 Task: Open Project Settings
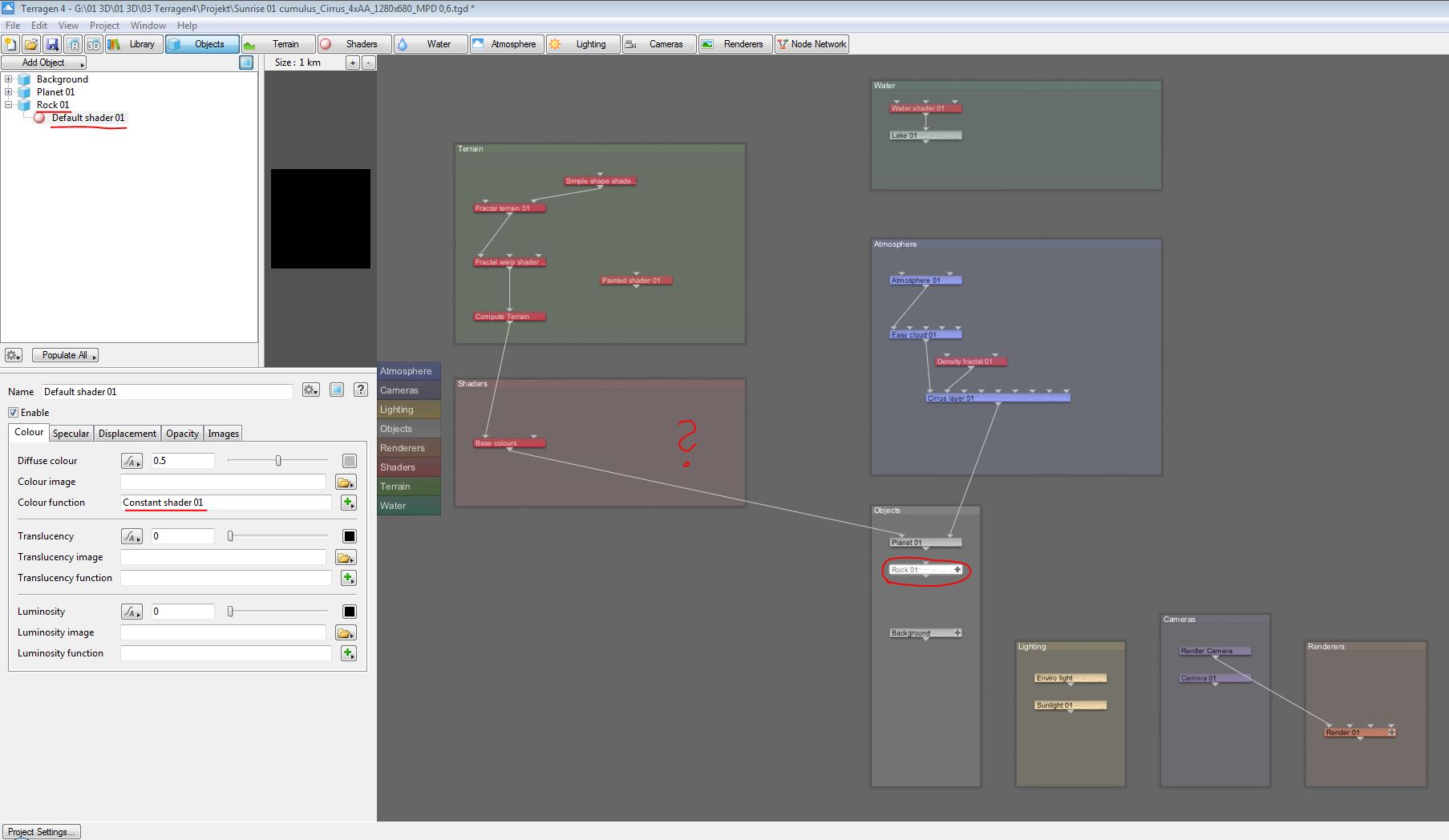pos(41,832)
